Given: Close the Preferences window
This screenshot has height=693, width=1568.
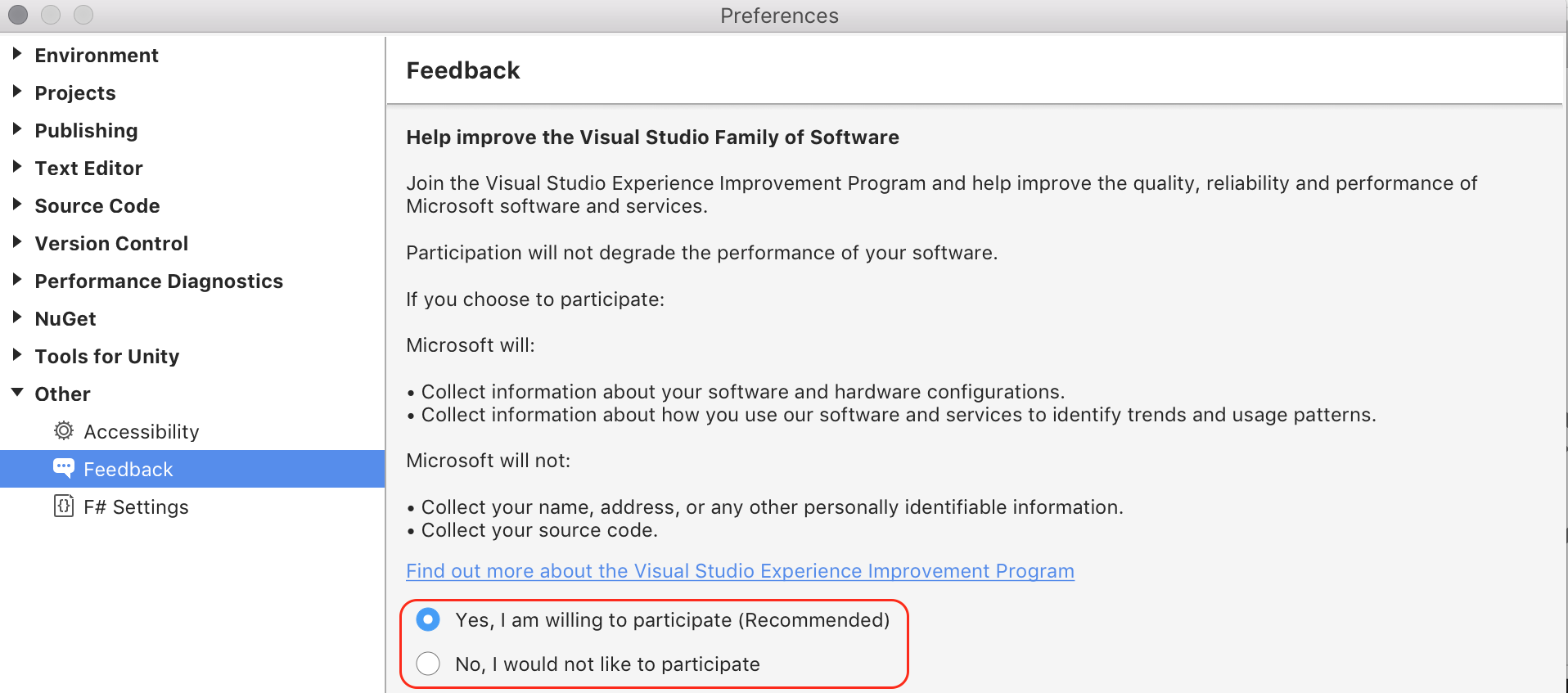Looking at the screenshot, I should click(x=18, y=15).
